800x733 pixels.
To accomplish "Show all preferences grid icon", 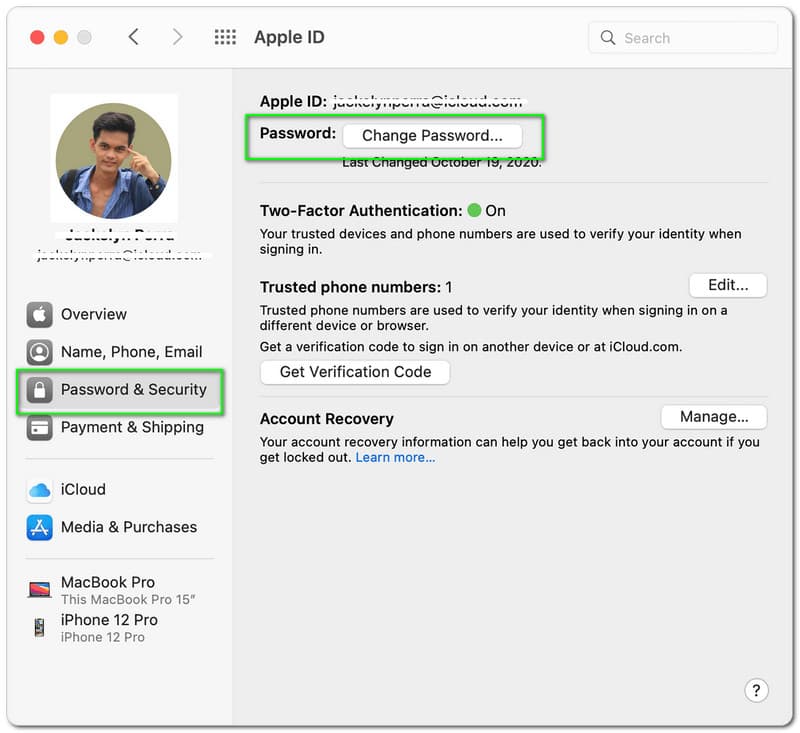I will tap(225, 37).
